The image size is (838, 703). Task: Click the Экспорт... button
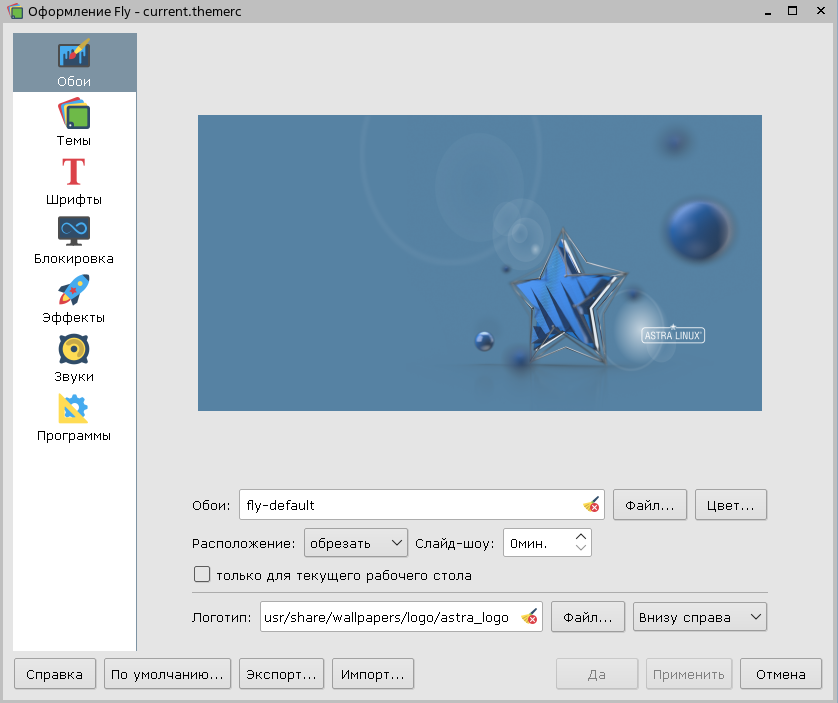(282, 674)
